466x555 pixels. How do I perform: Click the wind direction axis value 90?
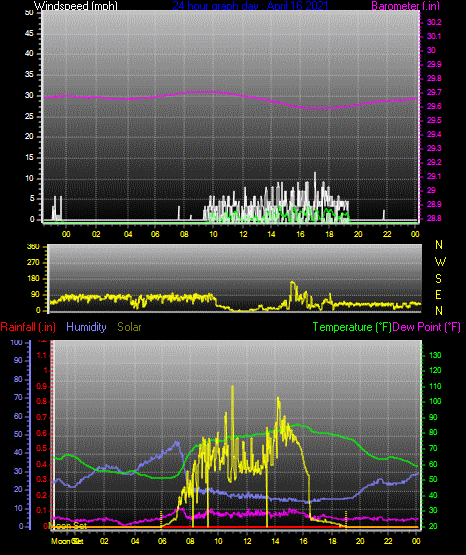click(35, 295)
